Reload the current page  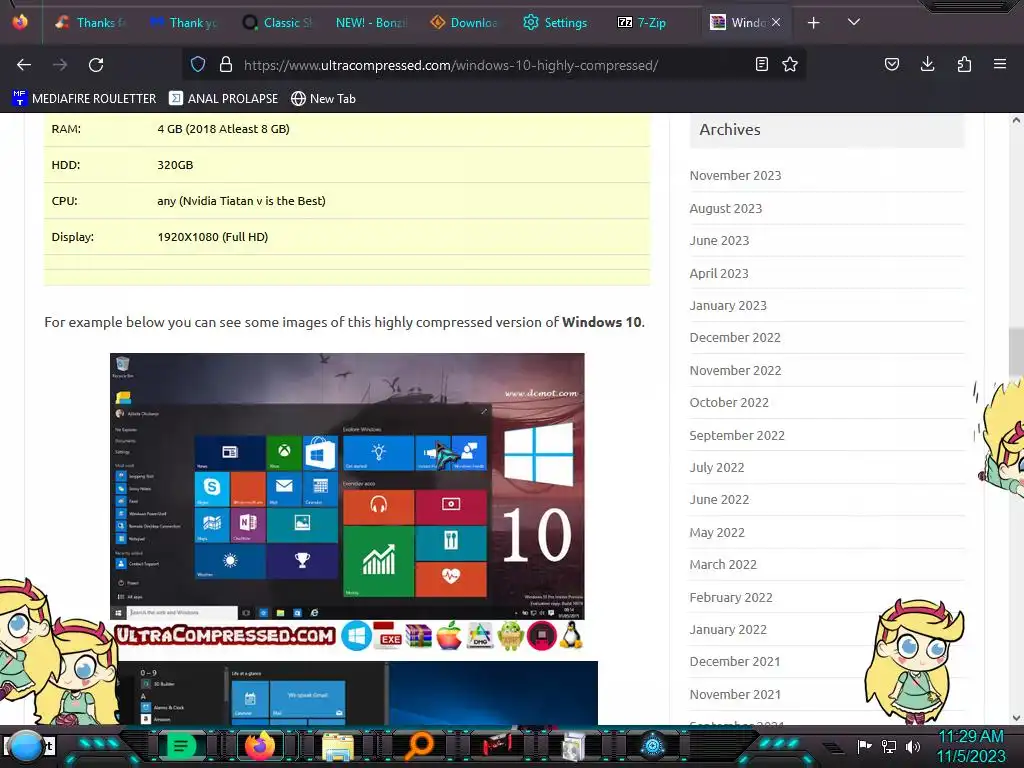coord(96,65)
